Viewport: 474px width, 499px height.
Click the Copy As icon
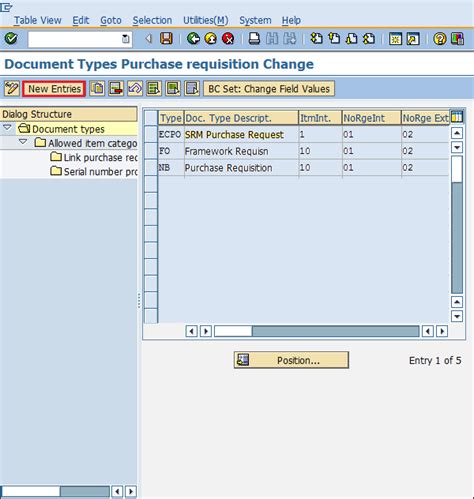click(97, 89)
